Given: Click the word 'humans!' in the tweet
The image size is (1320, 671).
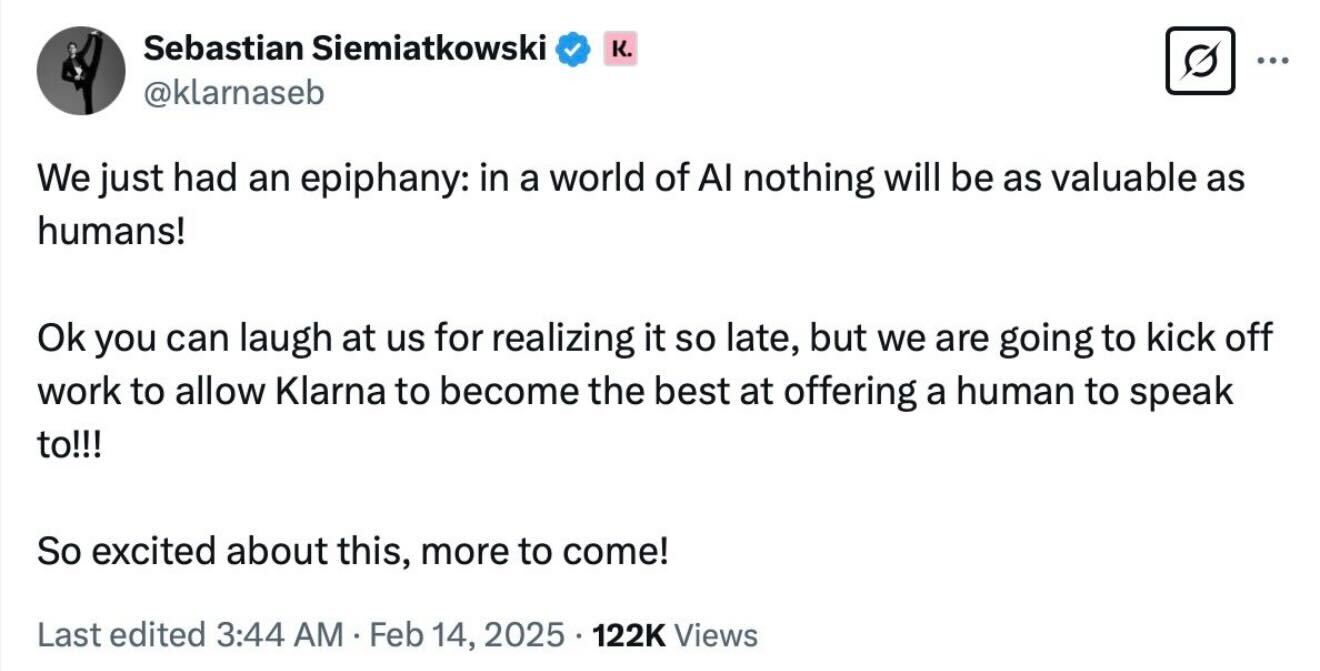Looking at the screenshot, I should tap(112, 232).
